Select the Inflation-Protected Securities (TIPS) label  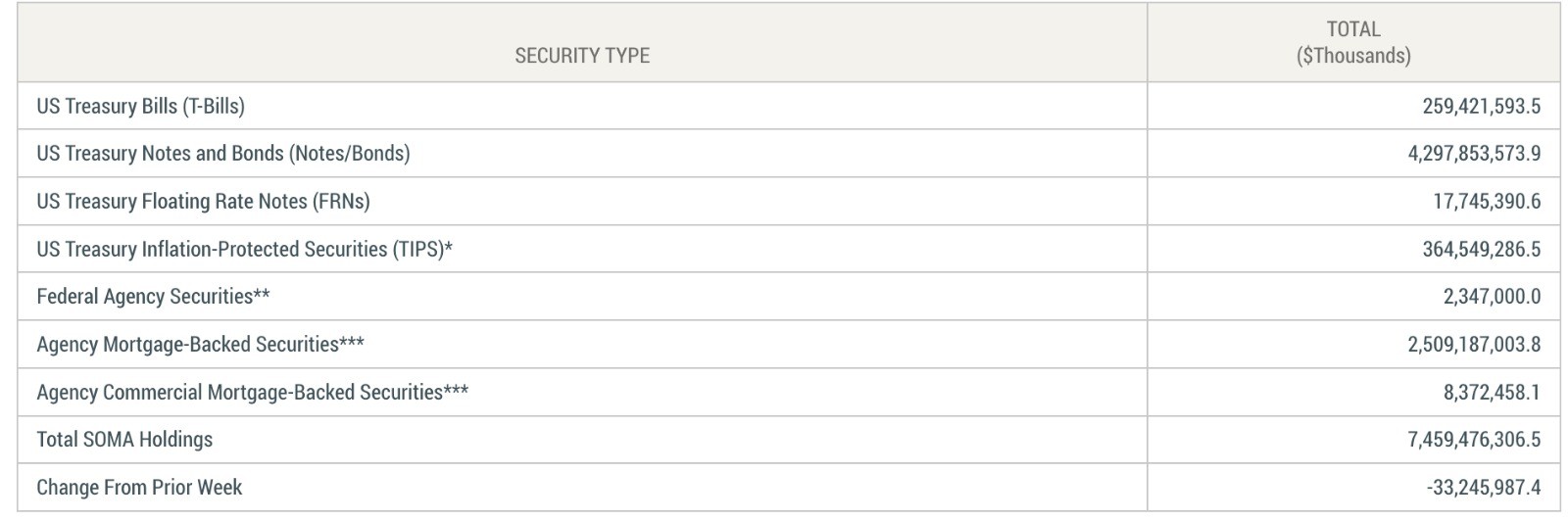(244, 250)
